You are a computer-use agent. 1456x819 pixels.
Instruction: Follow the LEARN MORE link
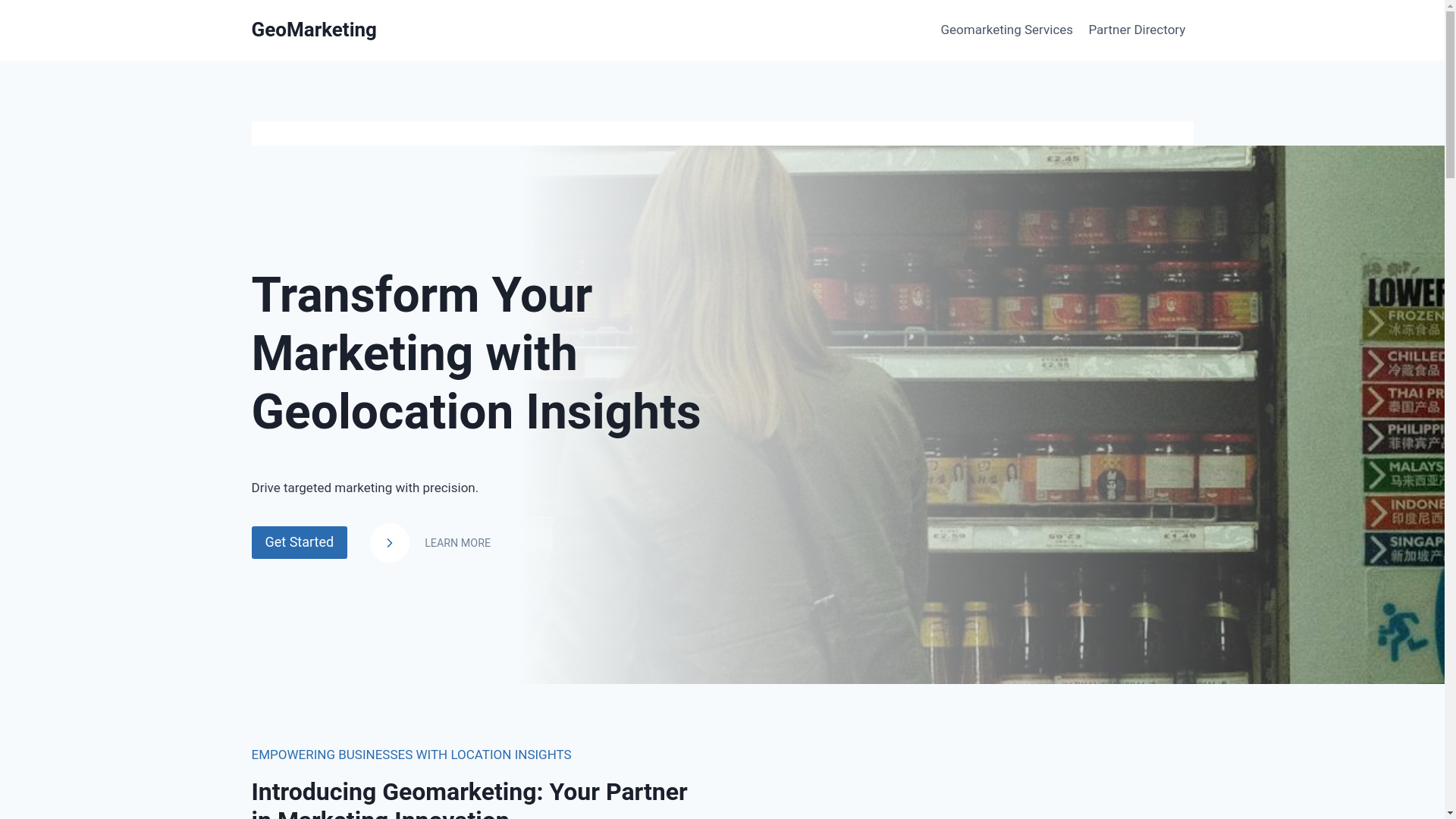[x=457, y=543]
